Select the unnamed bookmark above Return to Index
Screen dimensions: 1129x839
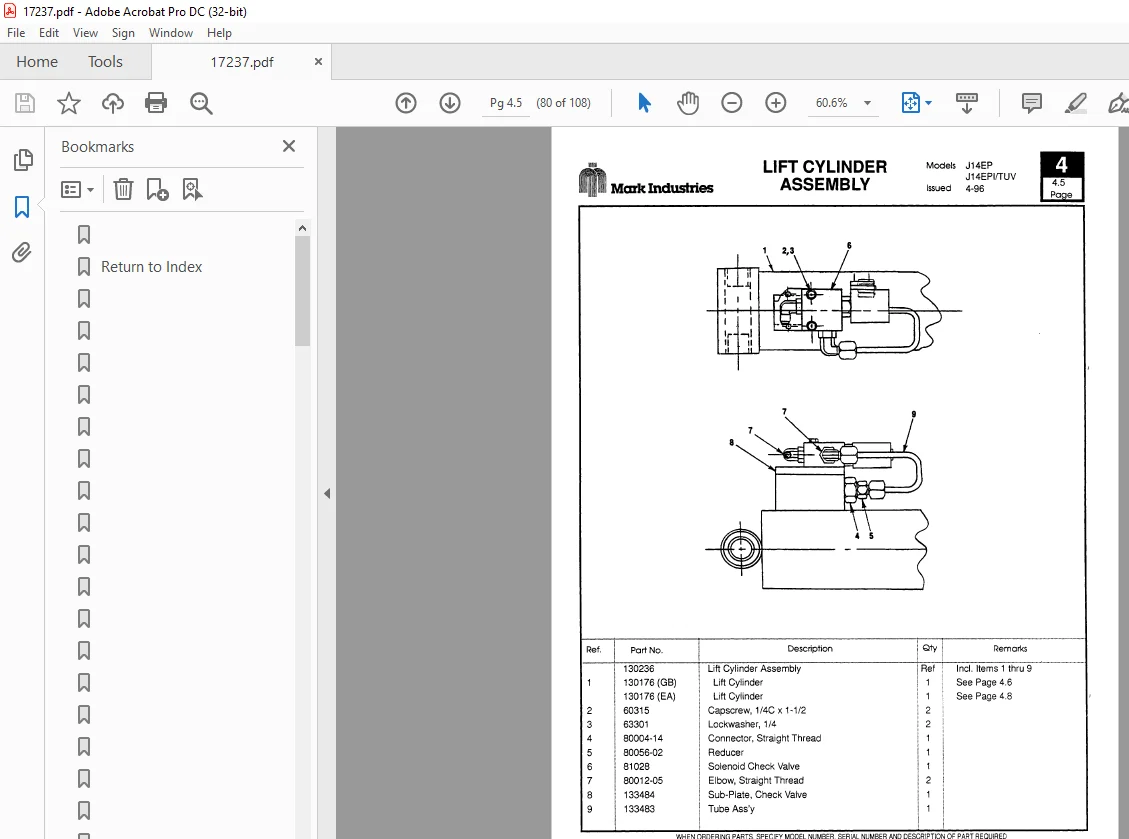click(x=84, y=235)
